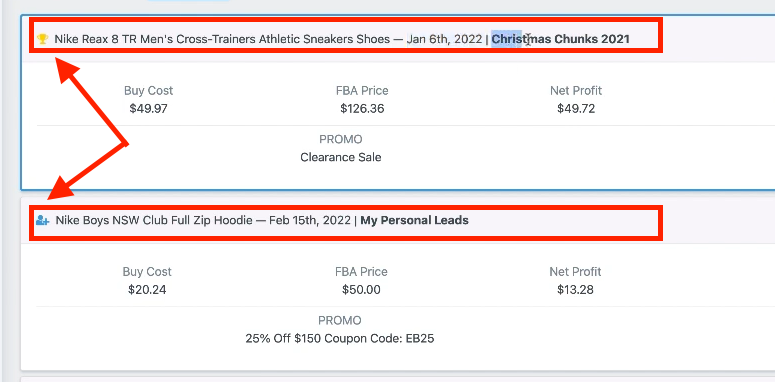Viewport: 775px width, 382px height.
Task: Open the Nike Boys NSW Club Full Zip Hoodie title
Action: [154, 220]
